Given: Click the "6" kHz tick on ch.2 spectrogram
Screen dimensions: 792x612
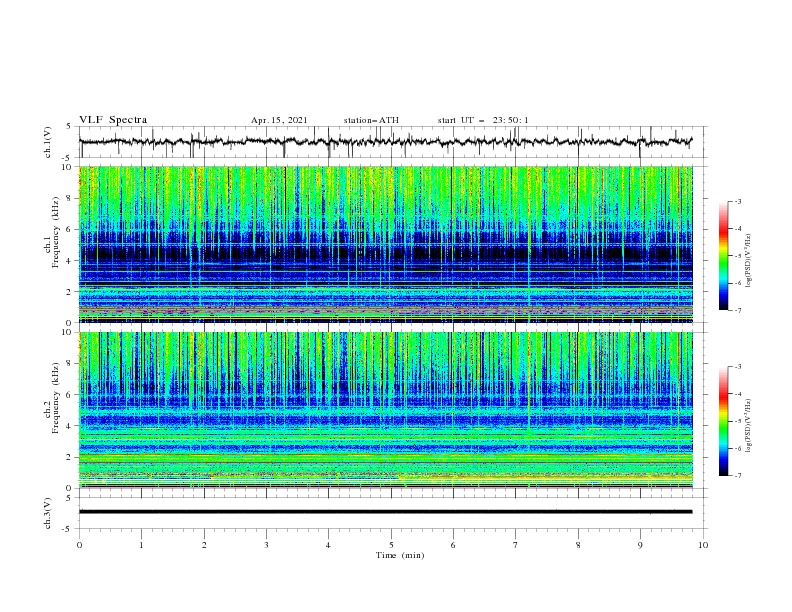Looking at the screenshot, I should [70, 395].
